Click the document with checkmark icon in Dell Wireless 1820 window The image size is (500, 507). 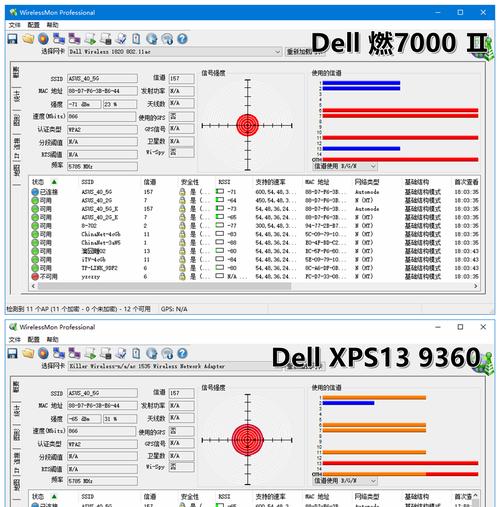point(121,39)
